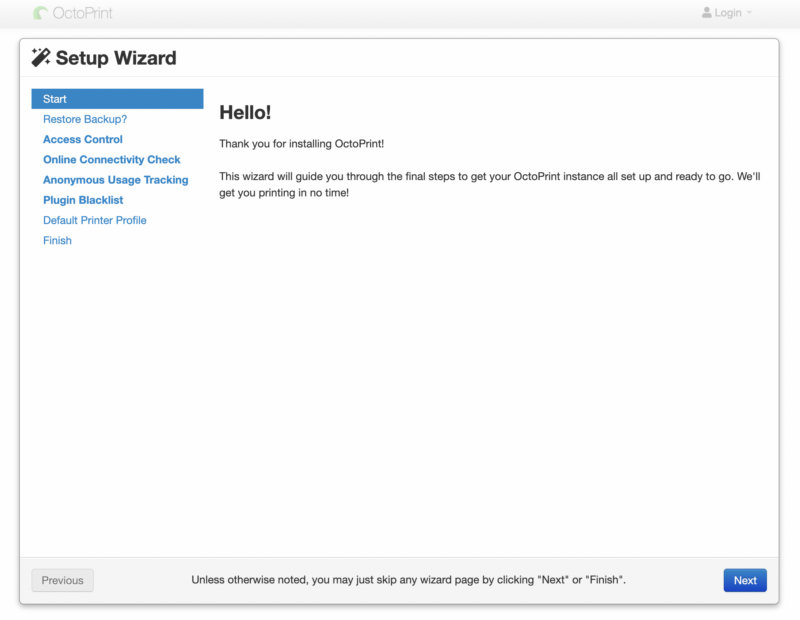
Task: Open the Anonymous Usage Tracking step
Action: [x=115, y=180]
